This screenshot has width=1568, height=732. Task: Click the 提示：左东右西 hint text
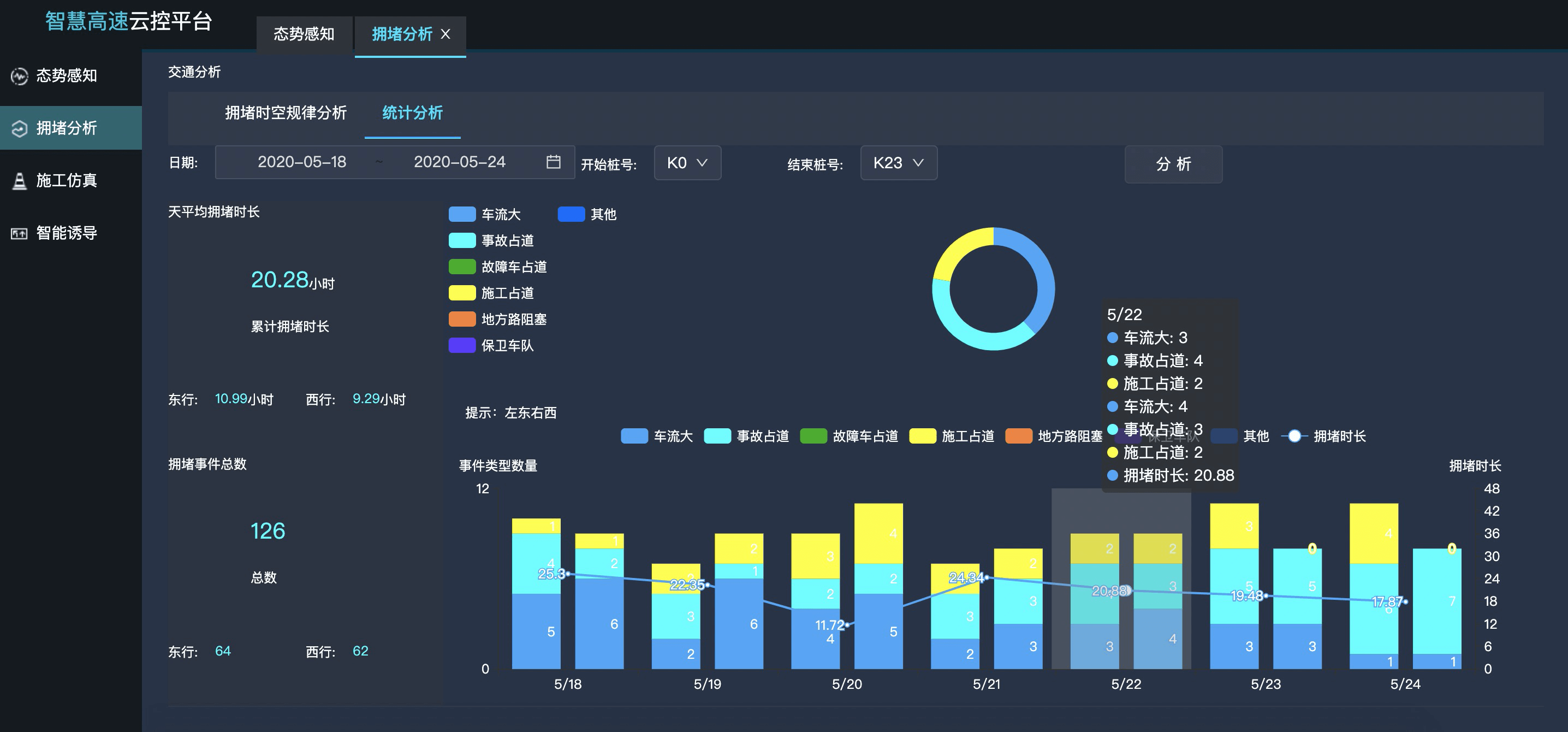[510, 413]
